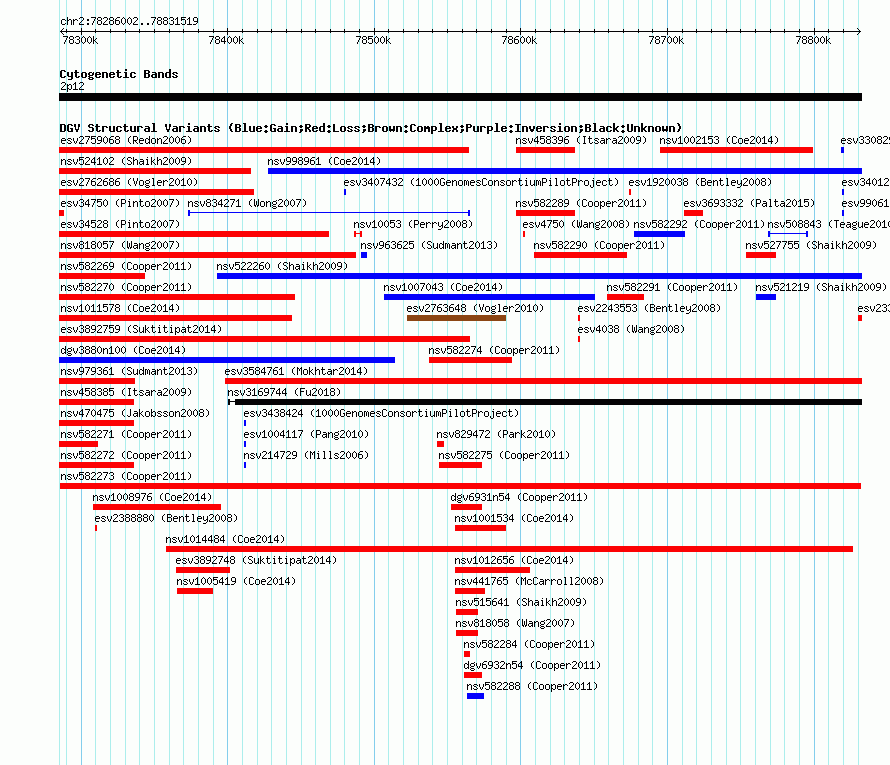This screenshot has width=890, height=765.
Task: Open esv3892759 (Suktitipat2014) label
Action: click(x=141, y=329)
